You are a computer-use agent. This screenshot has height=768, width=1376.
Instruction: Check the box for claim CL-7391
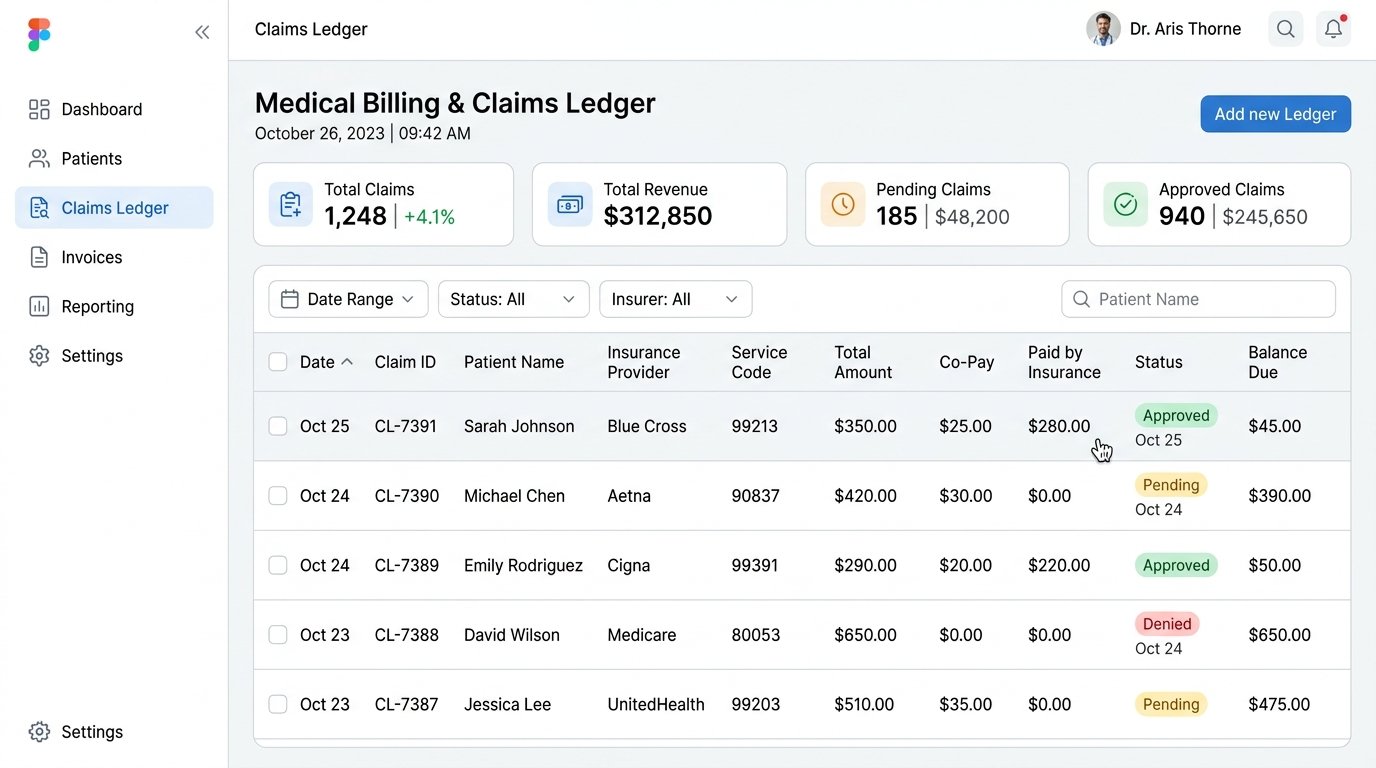[278, 426]
